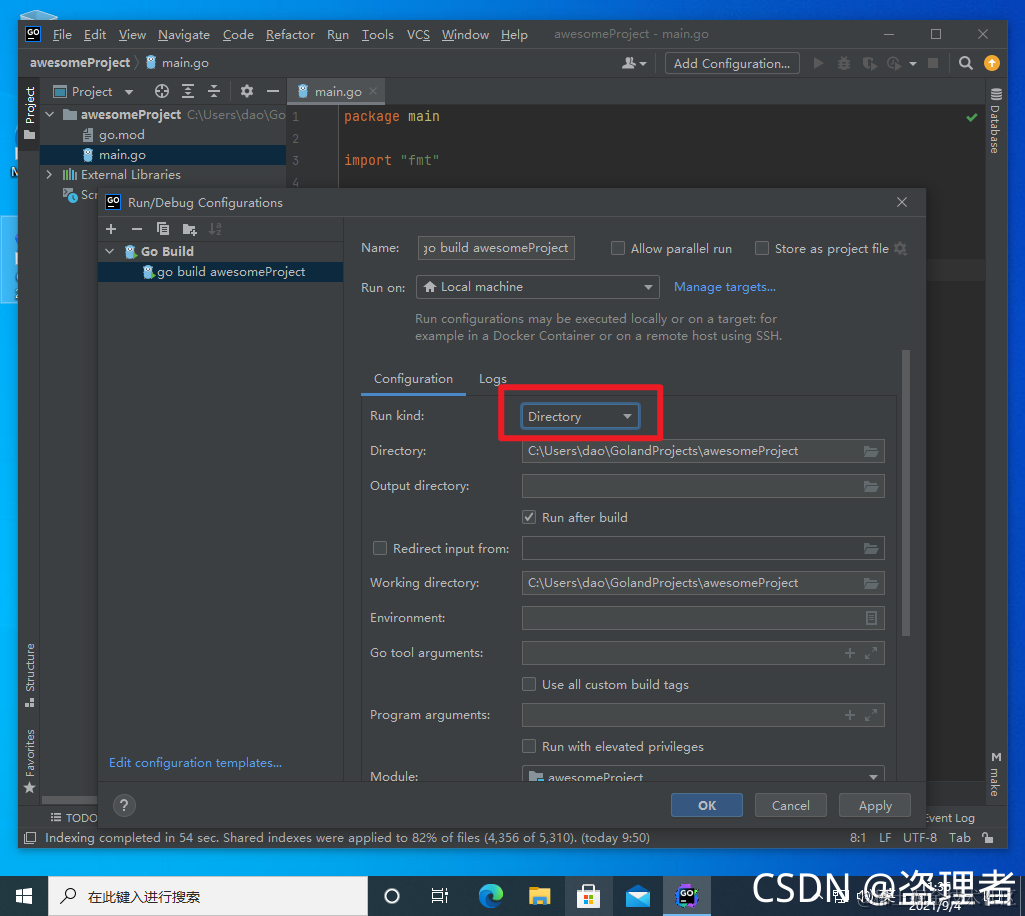Open Code With Me user icon

point(633,63)
